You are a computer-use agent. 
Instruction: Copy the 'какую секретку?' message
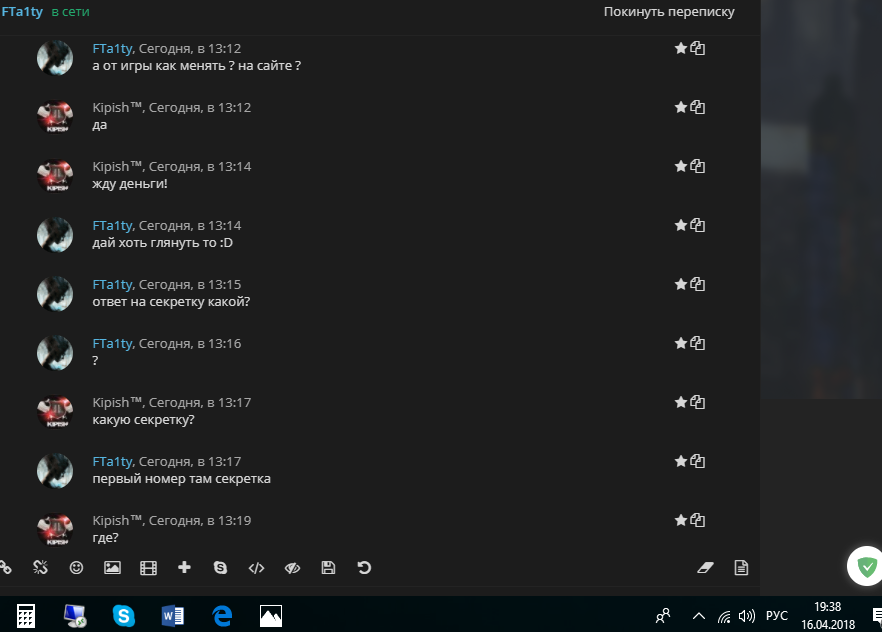[698, 403]
